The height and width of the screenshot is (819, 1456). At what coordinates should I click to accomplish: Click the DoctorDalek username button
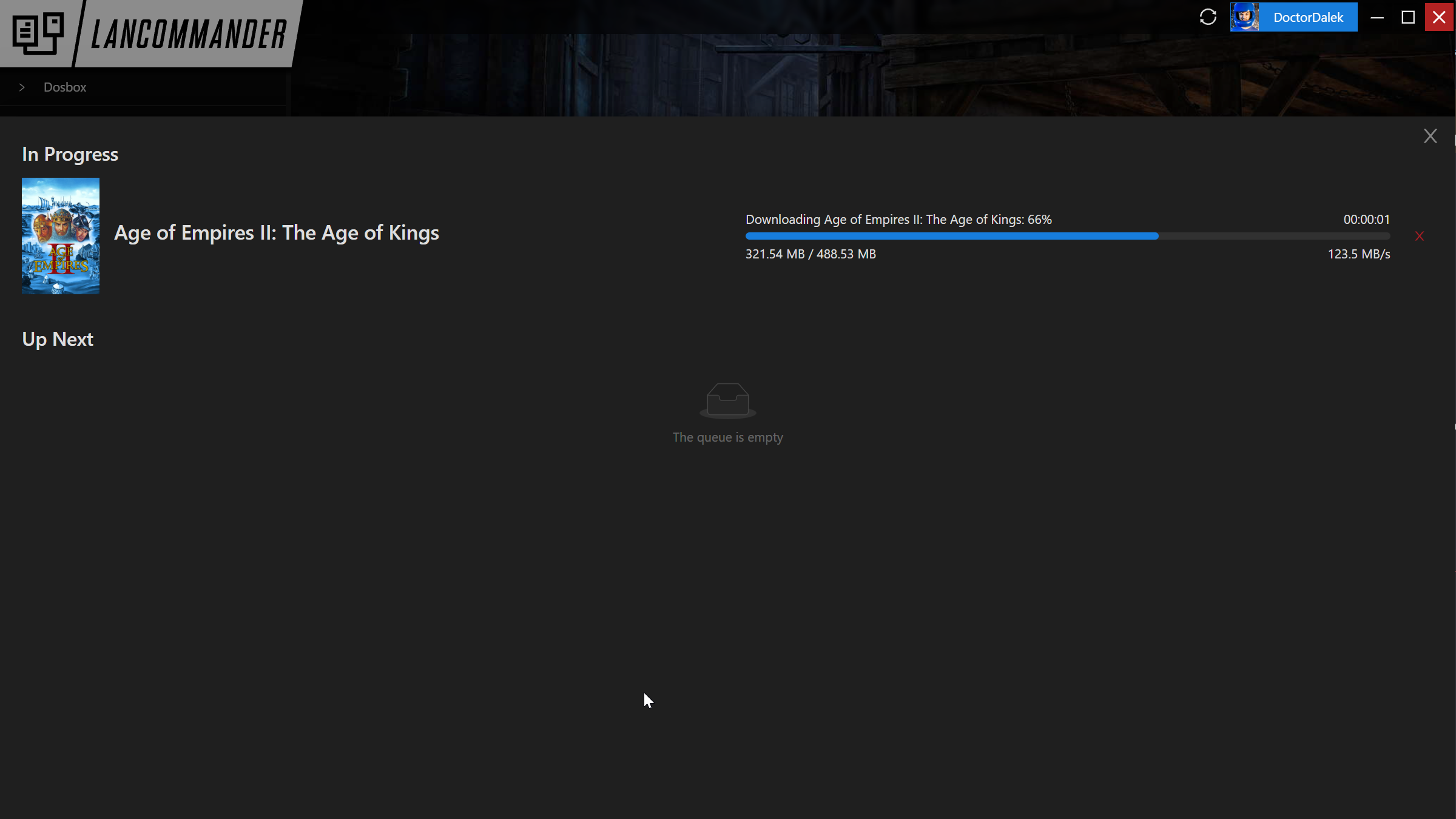coord(1309,17)
